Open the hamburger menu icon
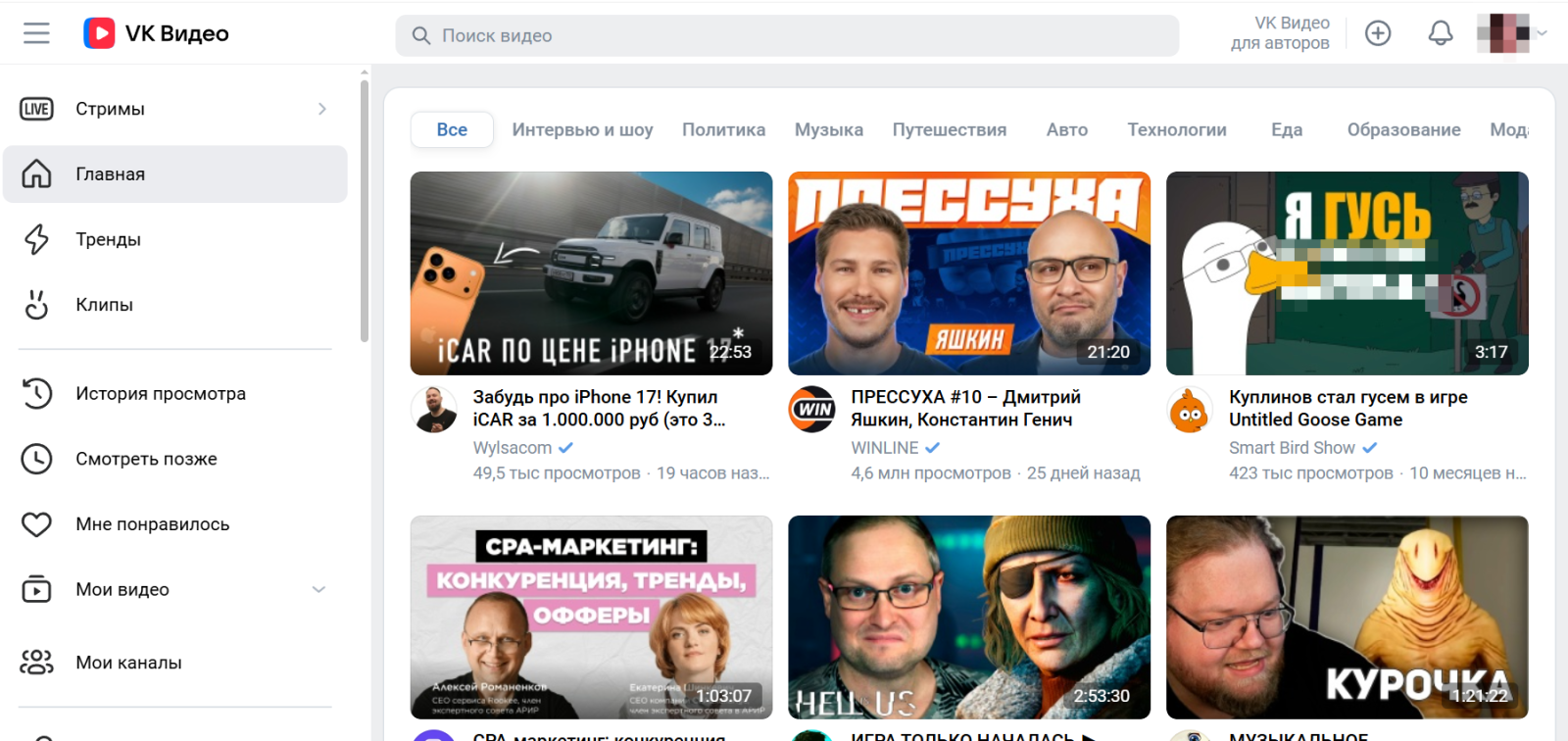1568x741 pixels. coord(36,33)
